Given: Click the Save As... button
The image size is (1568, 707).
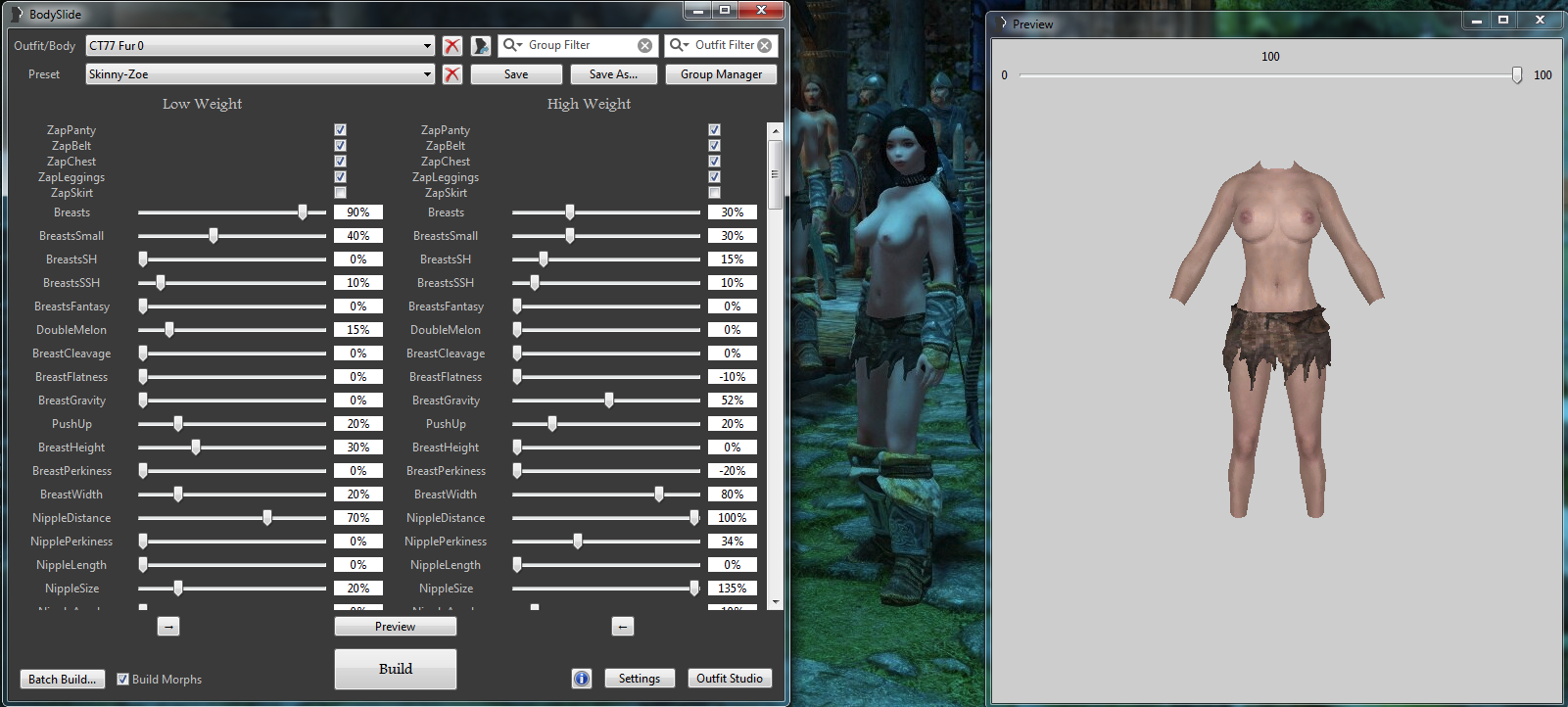Looking at the screenshot, I should click(x=613, y=74).
